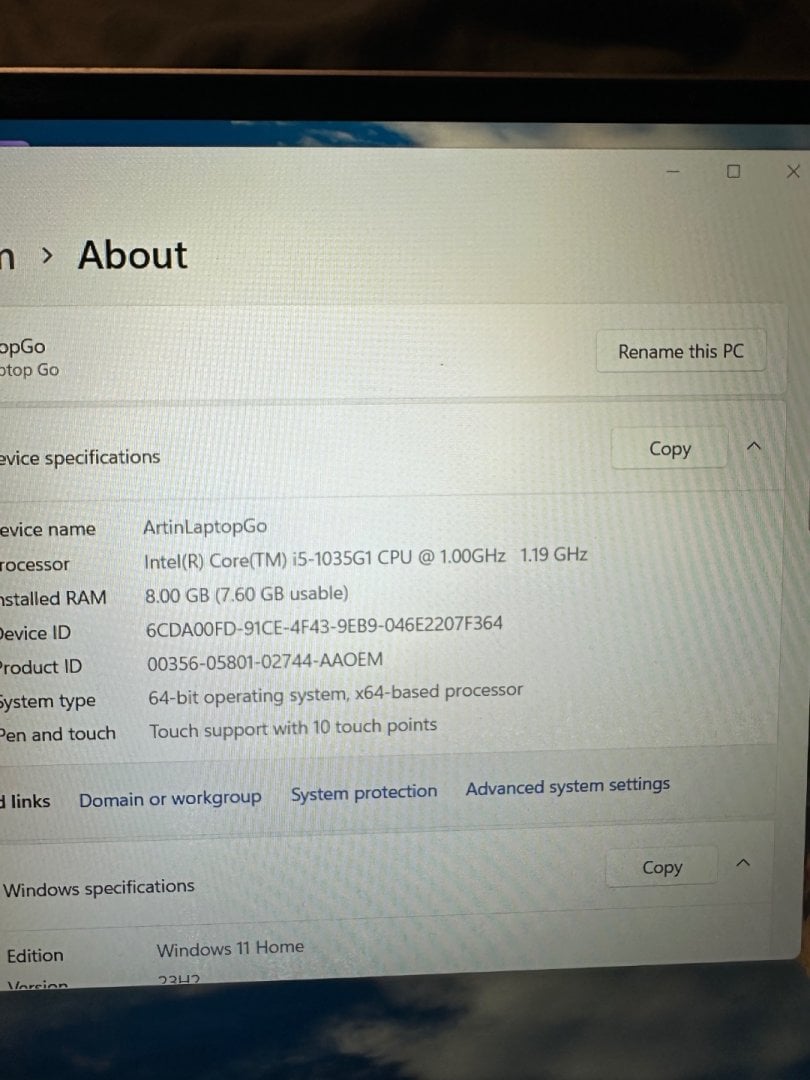The height and width of the screenshot is (1080, 810).
Task: Collapse the Device specifications section
Action: (x=754, y=446)
